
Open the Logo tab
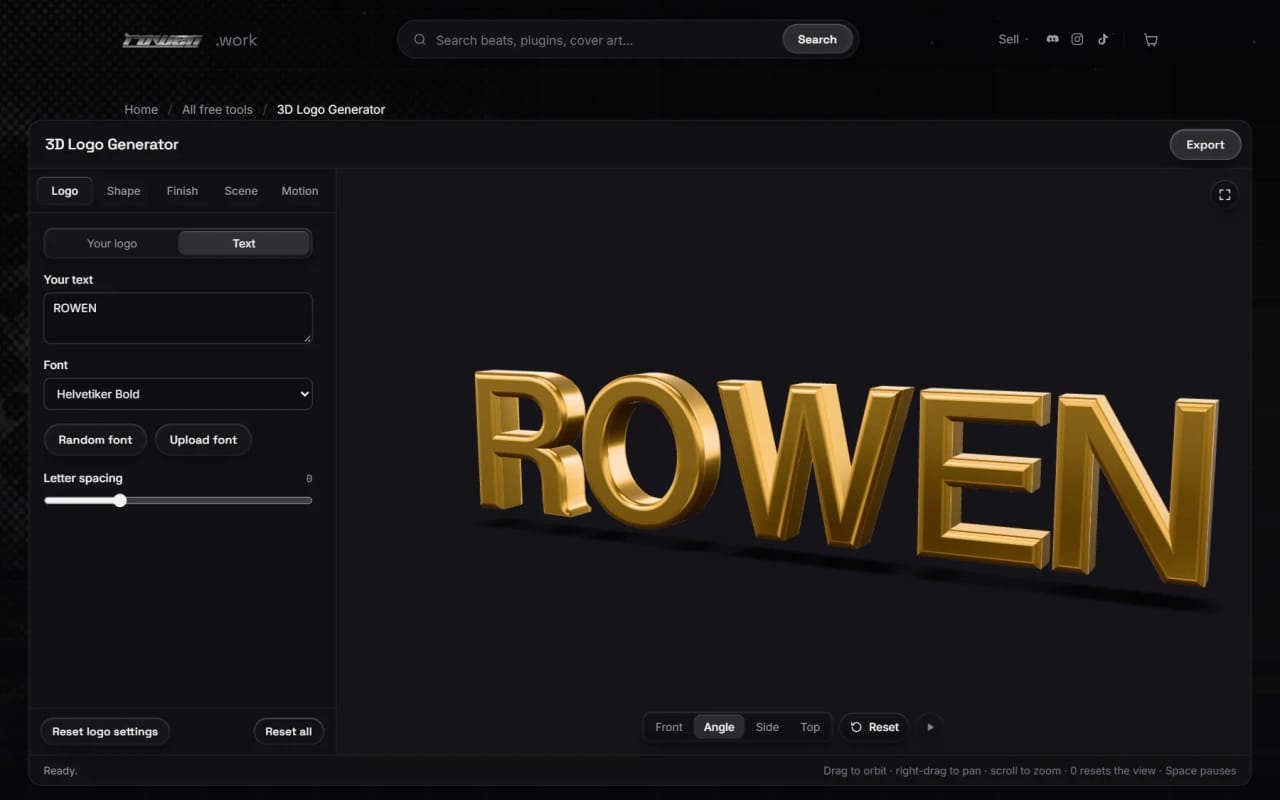tap(64, 191)
